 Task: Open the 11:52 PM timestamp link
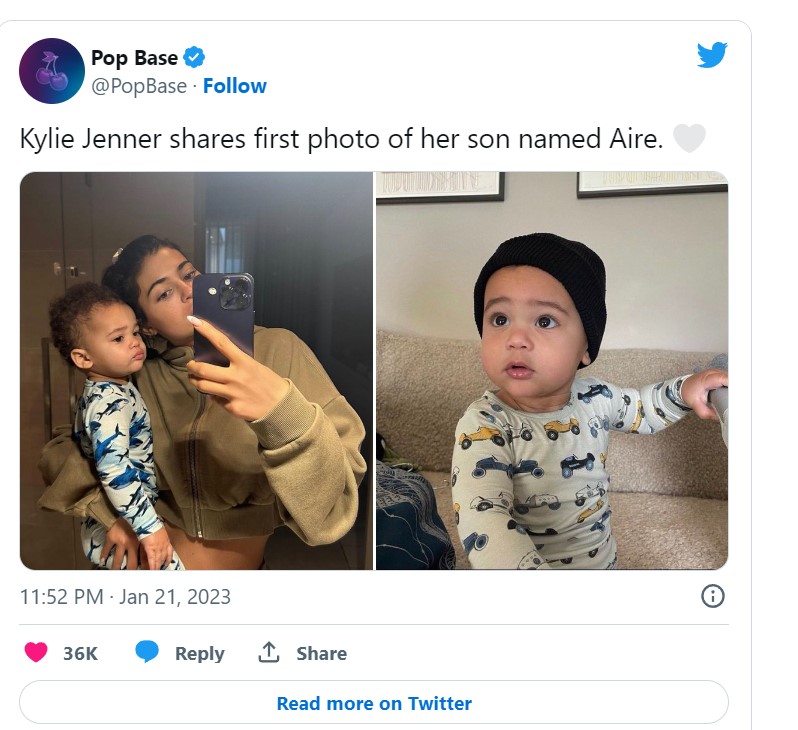[x=61, y=597]
